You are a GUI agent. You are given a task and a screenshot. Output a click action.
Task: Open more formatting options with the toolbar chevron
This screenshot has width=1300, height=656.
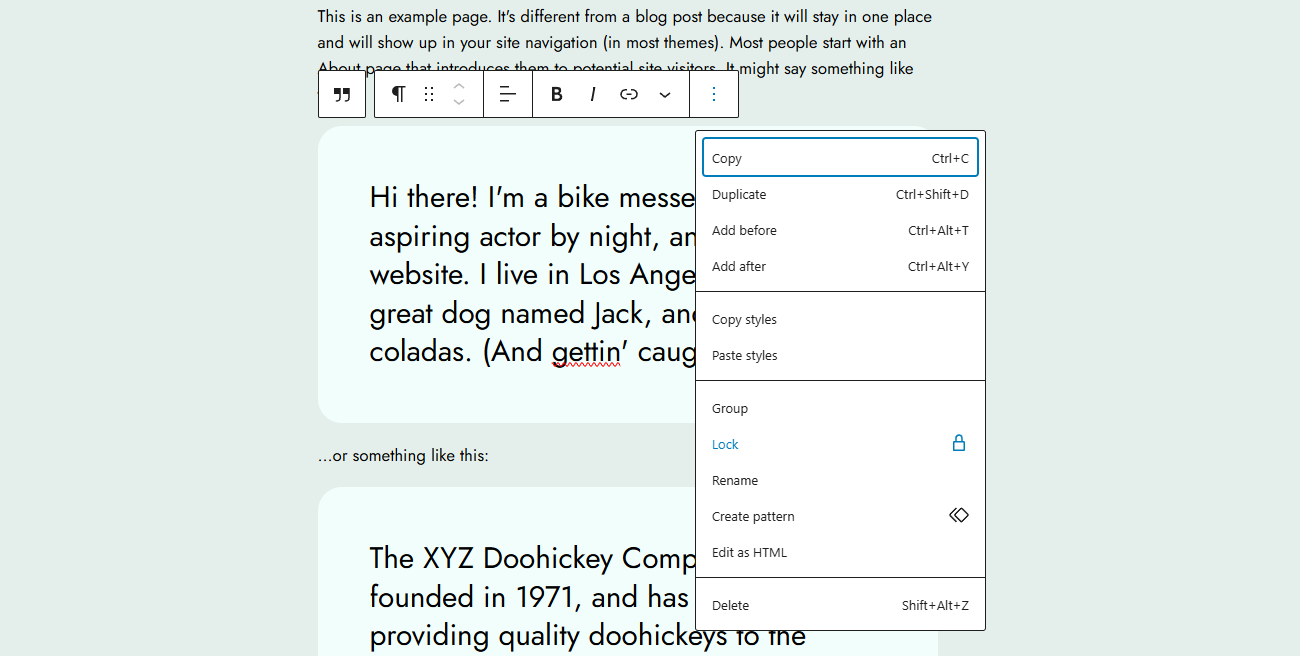665,95
